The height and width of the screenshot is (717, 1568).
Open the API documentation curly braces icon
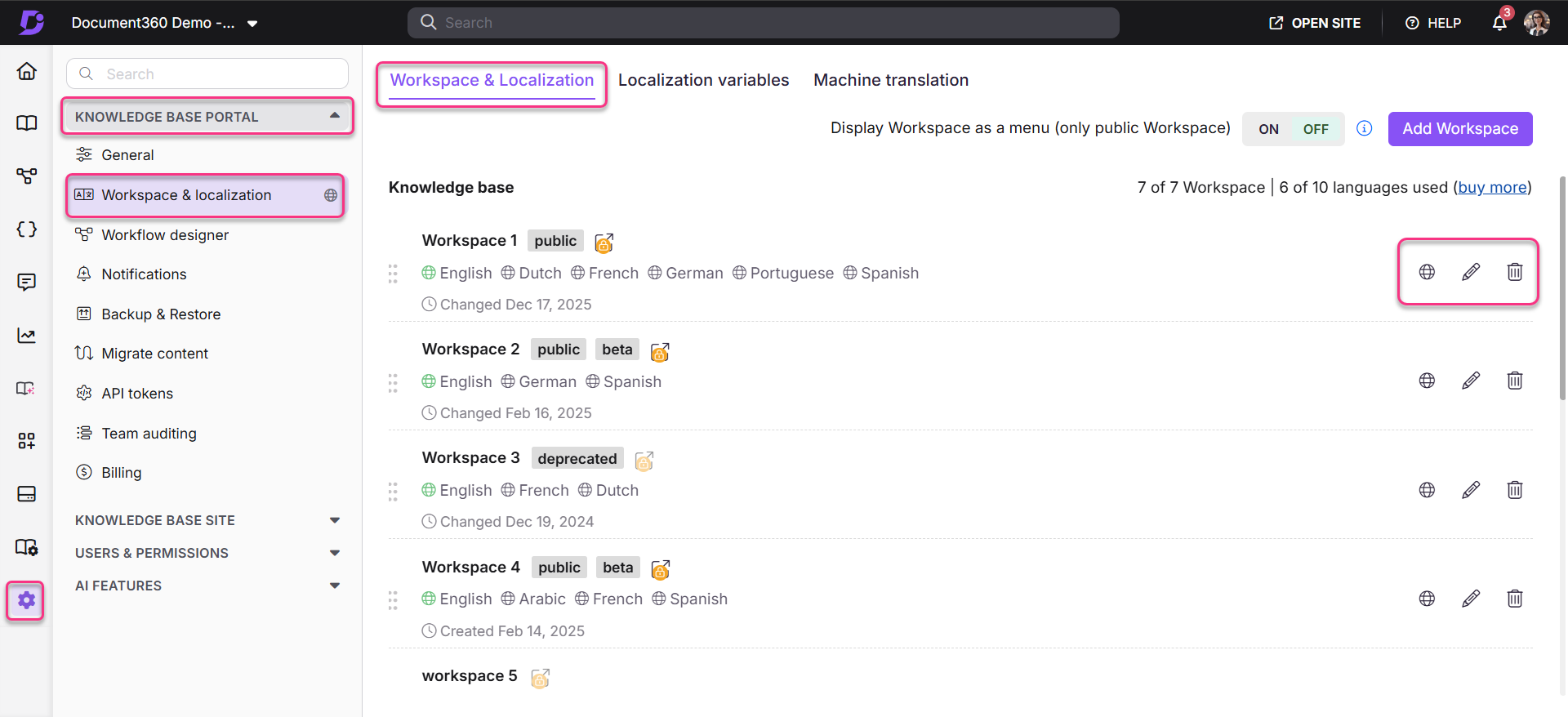coord(26,229)
